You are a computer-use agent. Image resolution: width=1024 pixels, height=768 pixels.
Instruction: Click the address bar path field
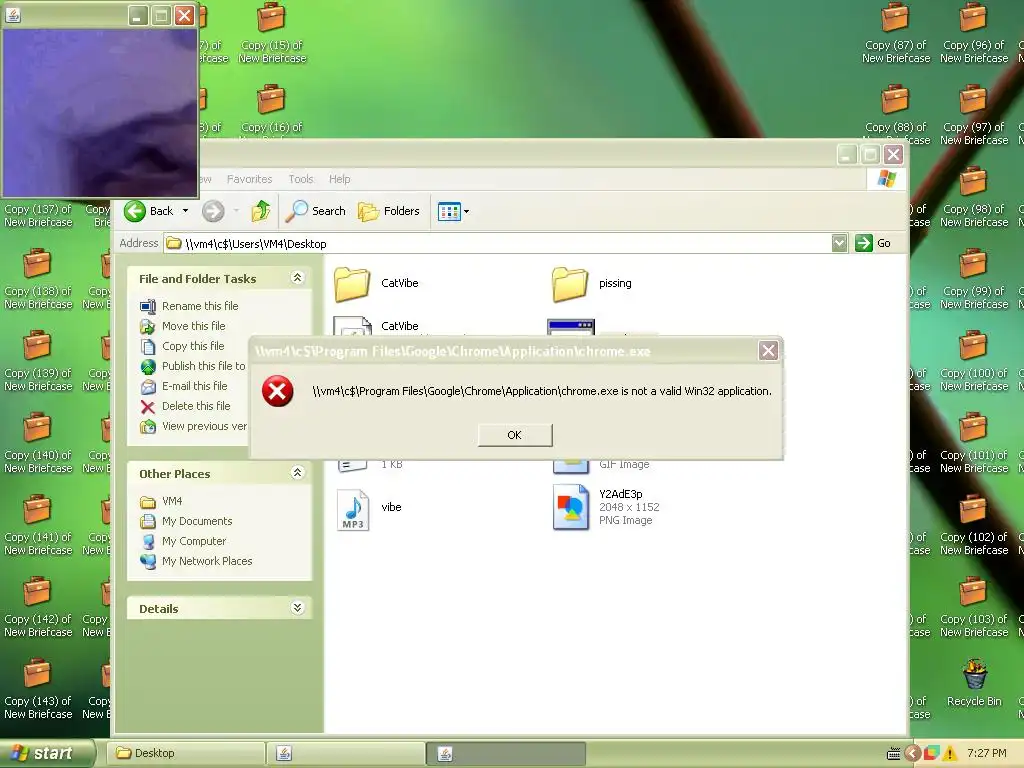pyautogui.click(x=498, y=244)
